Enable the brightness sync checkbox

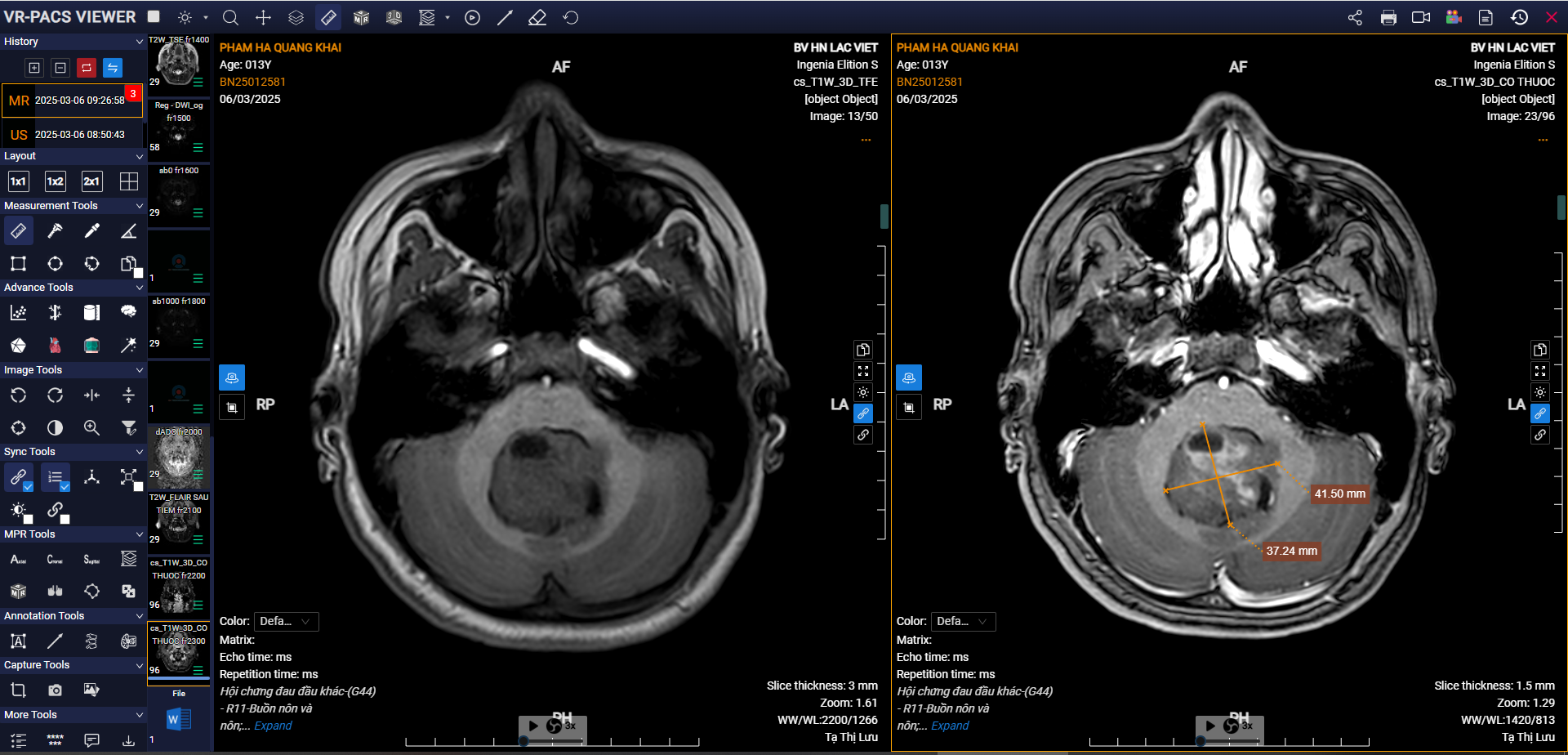click(x=28, y=520)
